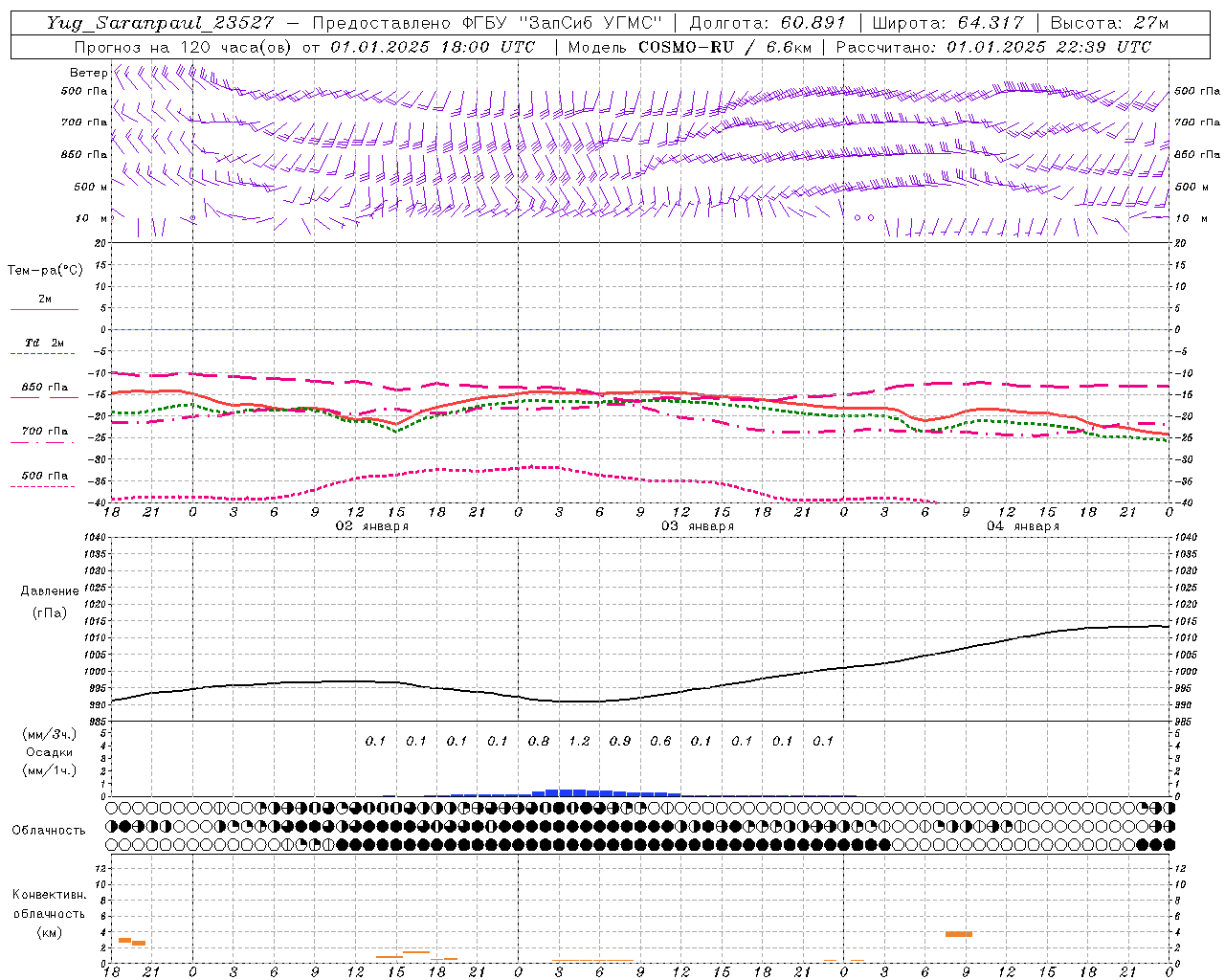Select the 'Широта: 64.317' header text
The width and height of the screenshot is (1225, 980).
948,23
